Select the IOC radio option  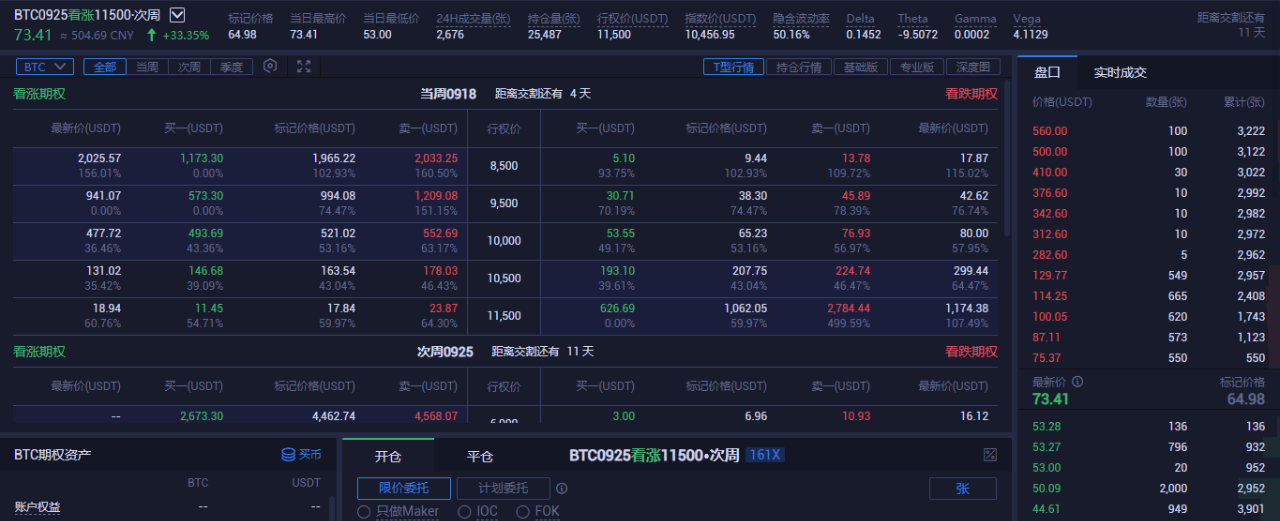tap(464, 511)
